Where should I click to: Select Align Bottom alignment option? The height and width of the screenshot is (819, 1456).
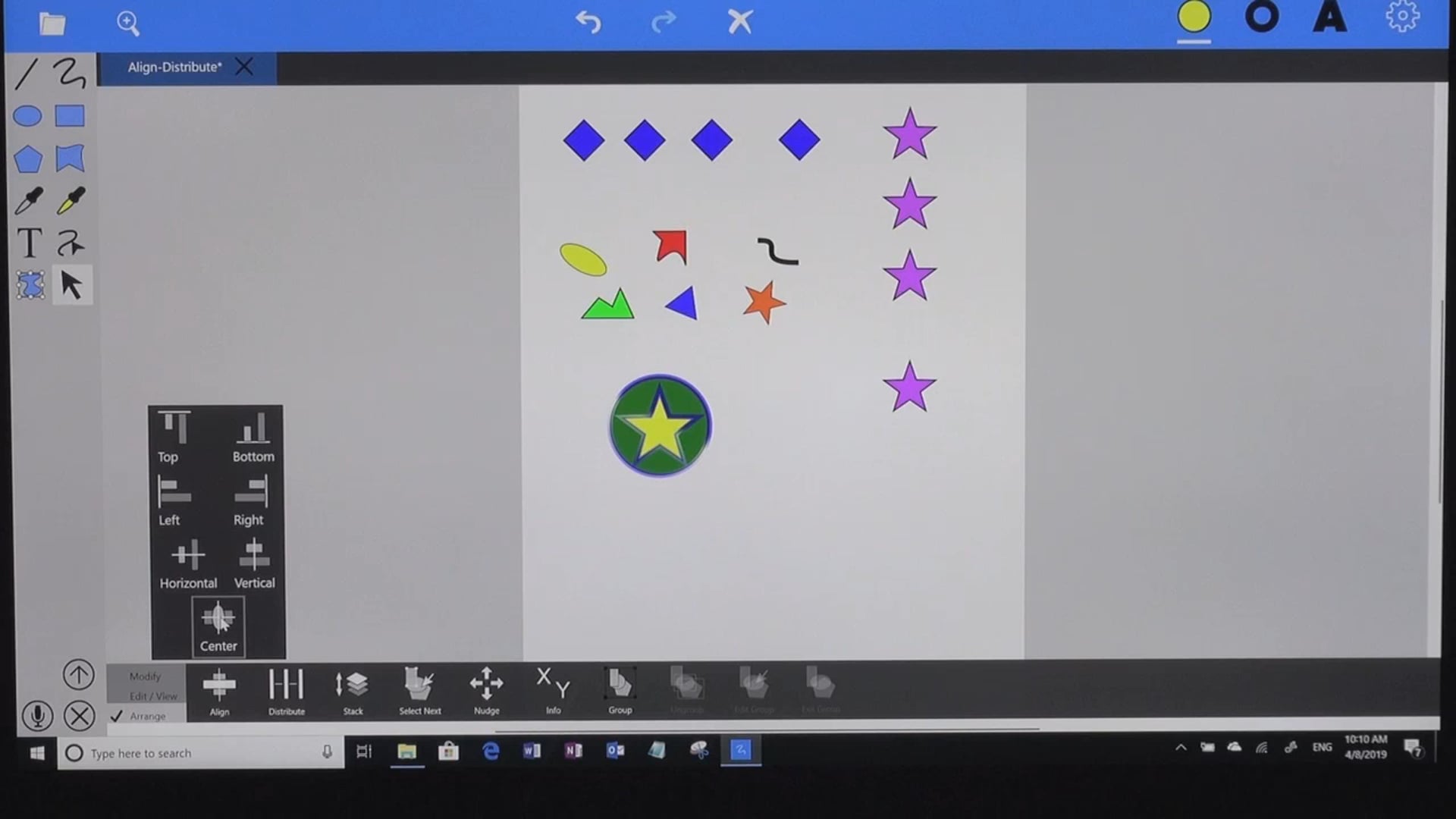(x=253, y=436)
